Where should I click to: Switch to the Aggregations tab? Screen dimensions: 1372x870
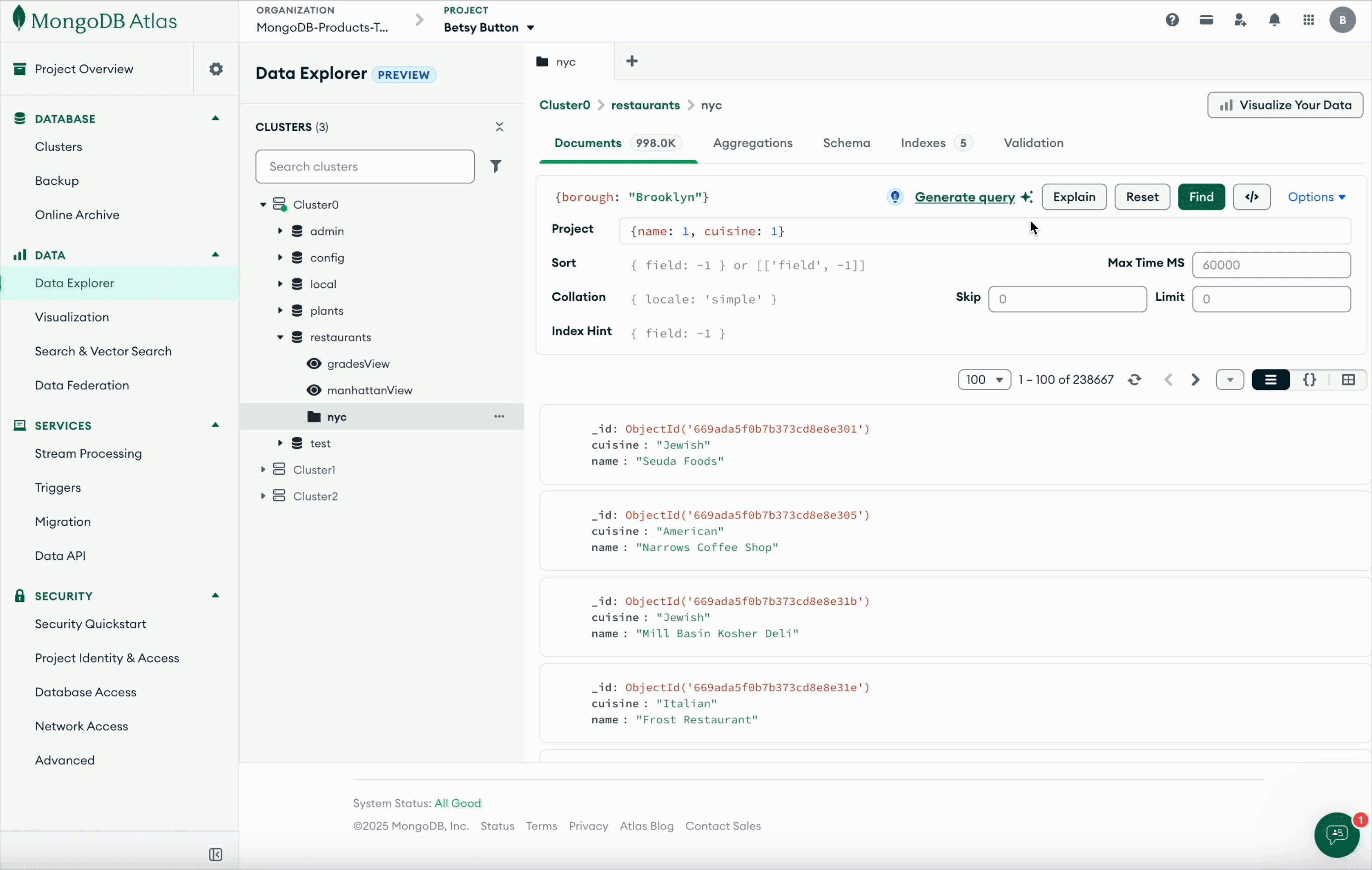pos(753,143)
